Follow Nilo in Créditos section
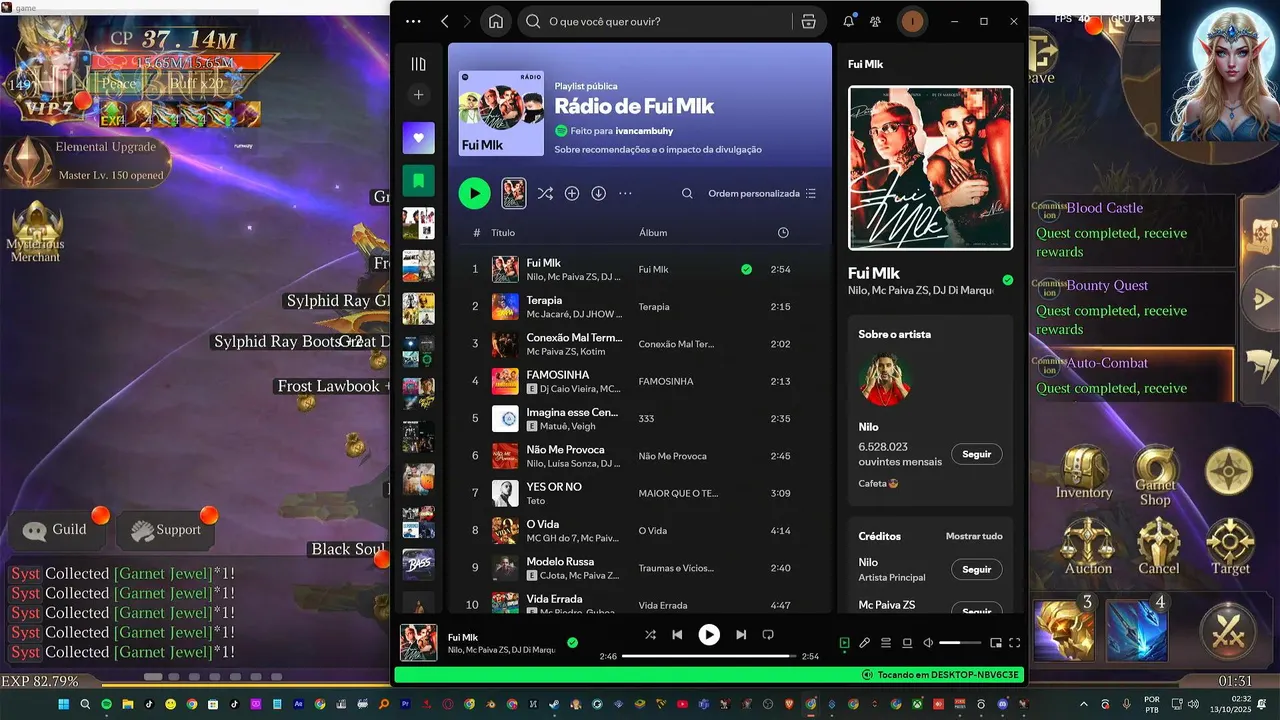The width and height of the screenshot is (1280, 720). (x=976, y=569)
